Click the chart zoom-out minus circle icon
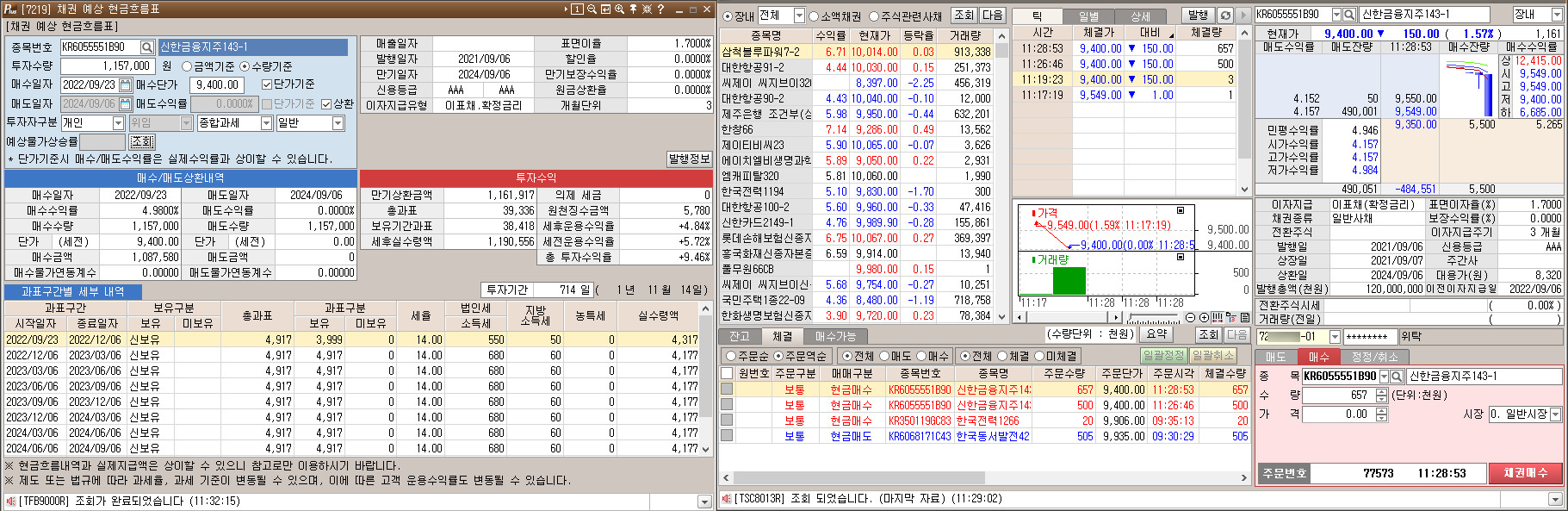 click(1191, 317)
